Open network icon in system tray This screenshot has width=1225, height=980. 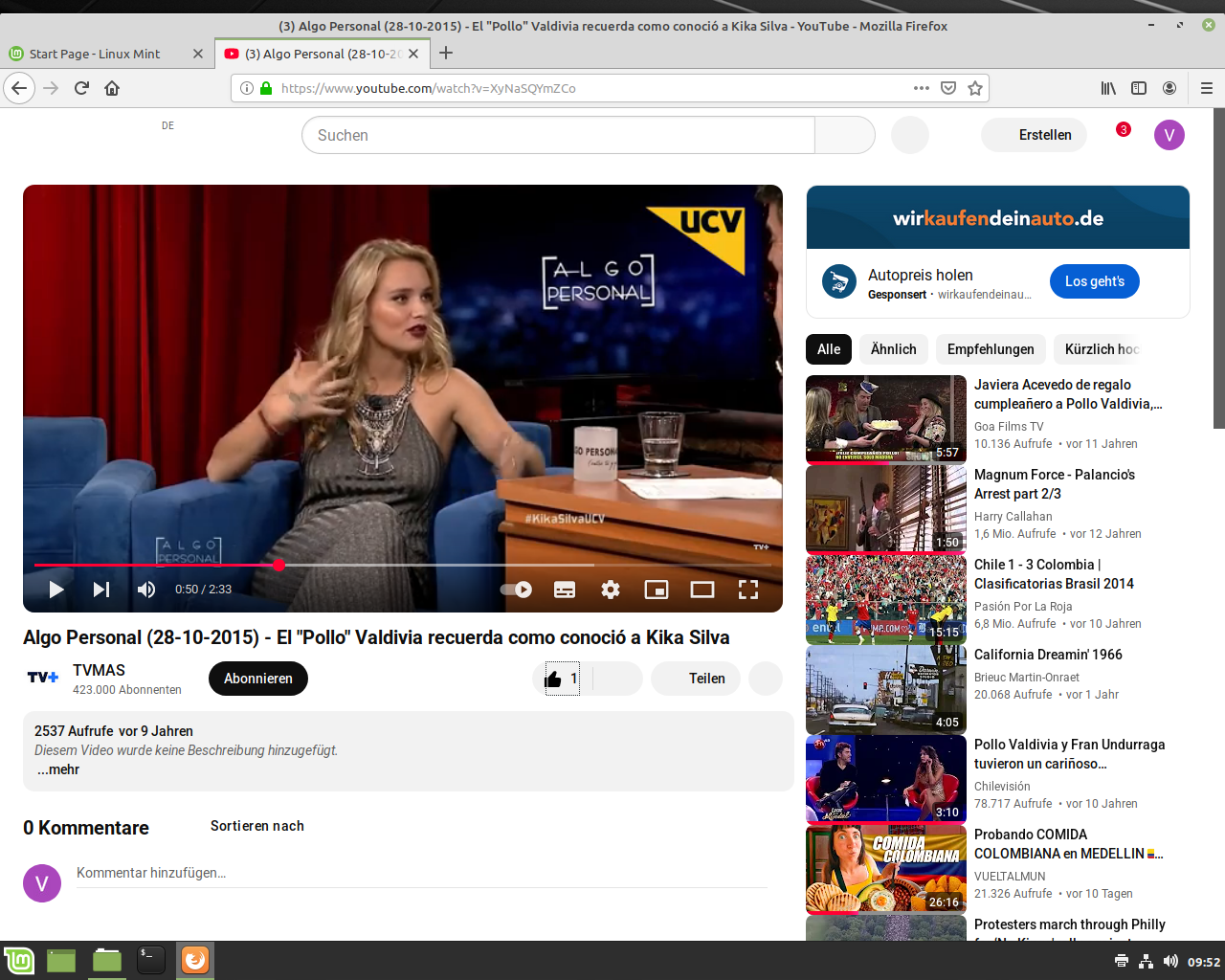(x=1146, y=961)
